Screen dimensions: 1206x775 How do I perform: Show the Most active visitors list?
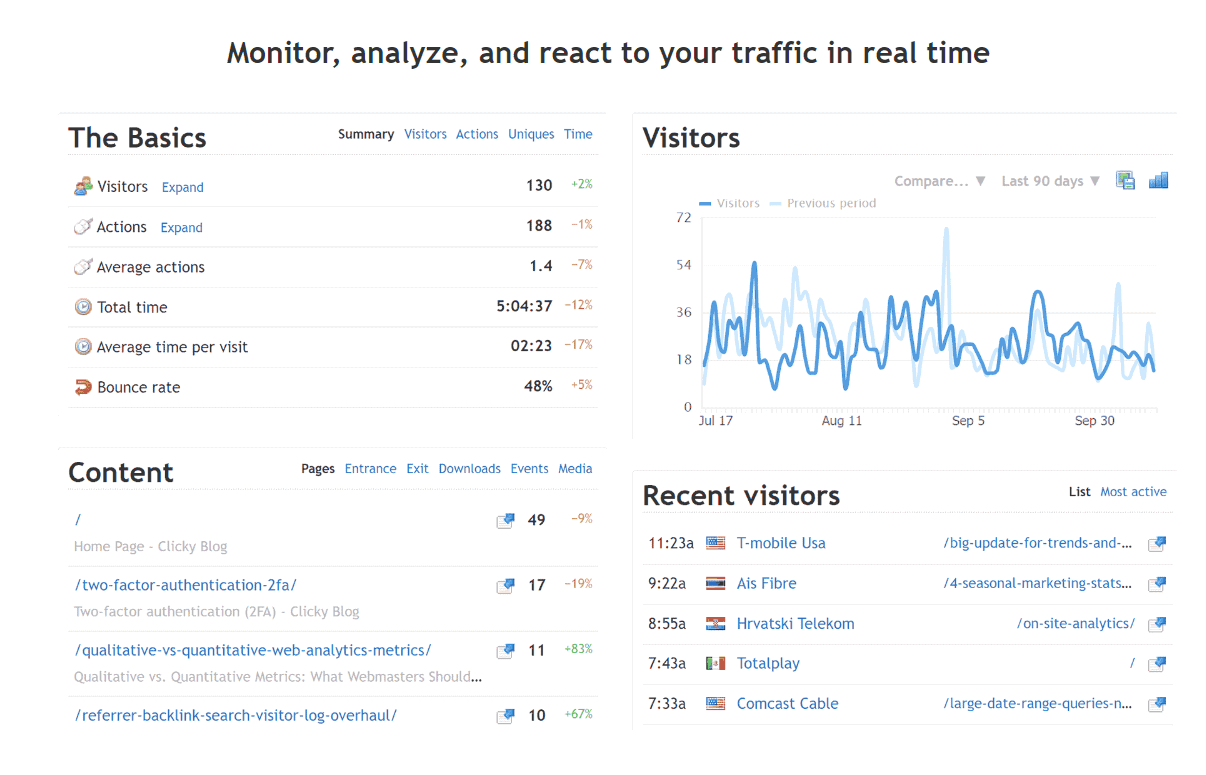(x=1133, y=491)
